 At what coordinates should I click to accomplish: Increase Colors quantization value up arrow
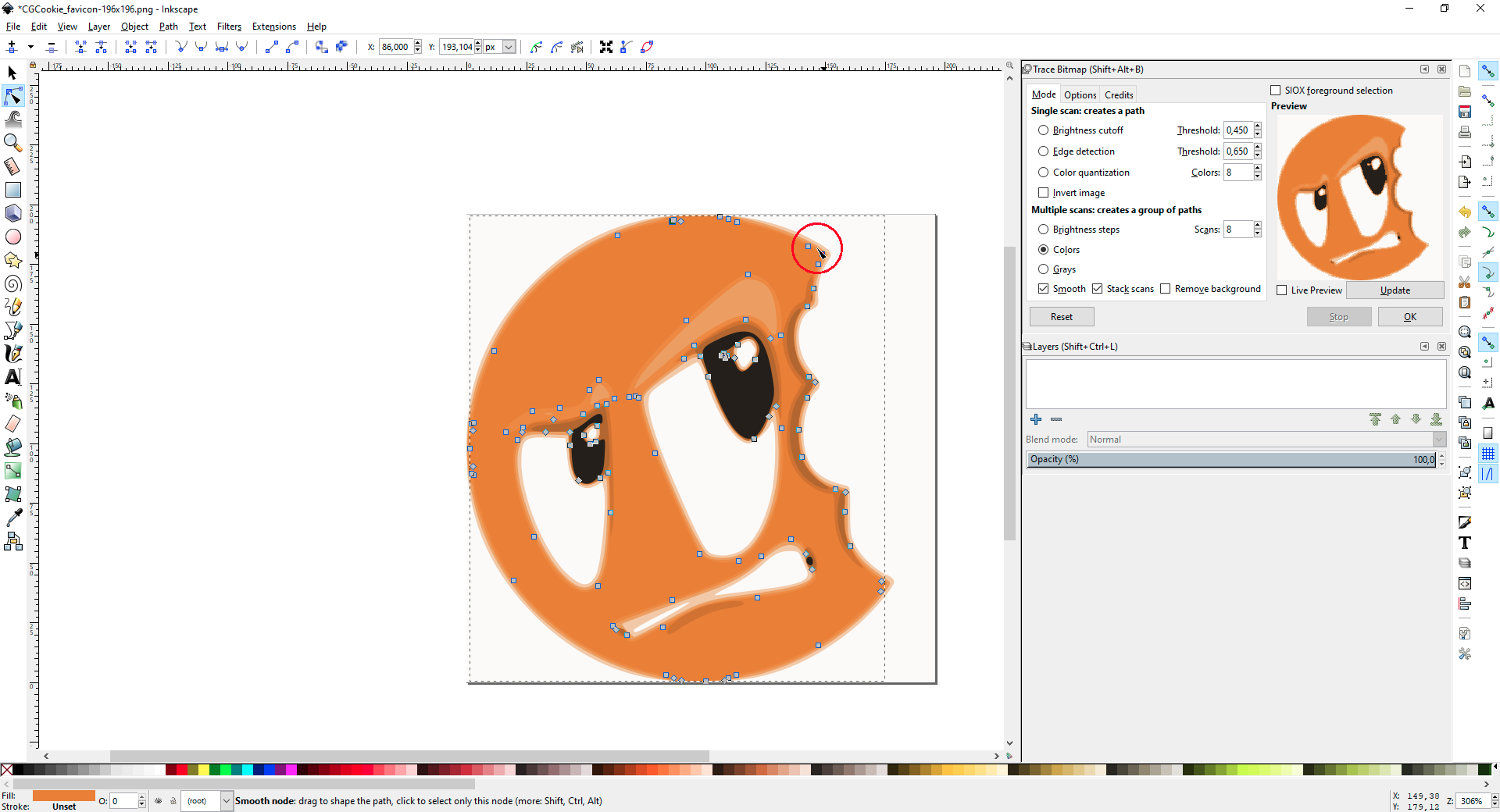1258,169
